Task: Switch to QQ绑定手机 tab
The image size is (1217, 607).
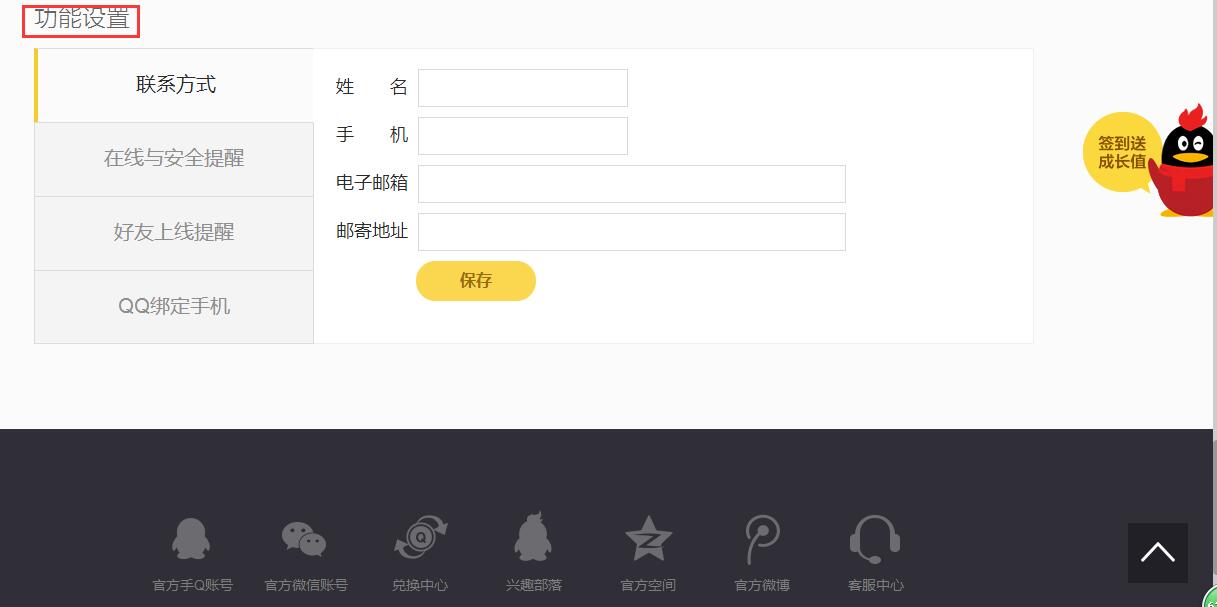Action: pyautogui.click(x=174, y=307)
